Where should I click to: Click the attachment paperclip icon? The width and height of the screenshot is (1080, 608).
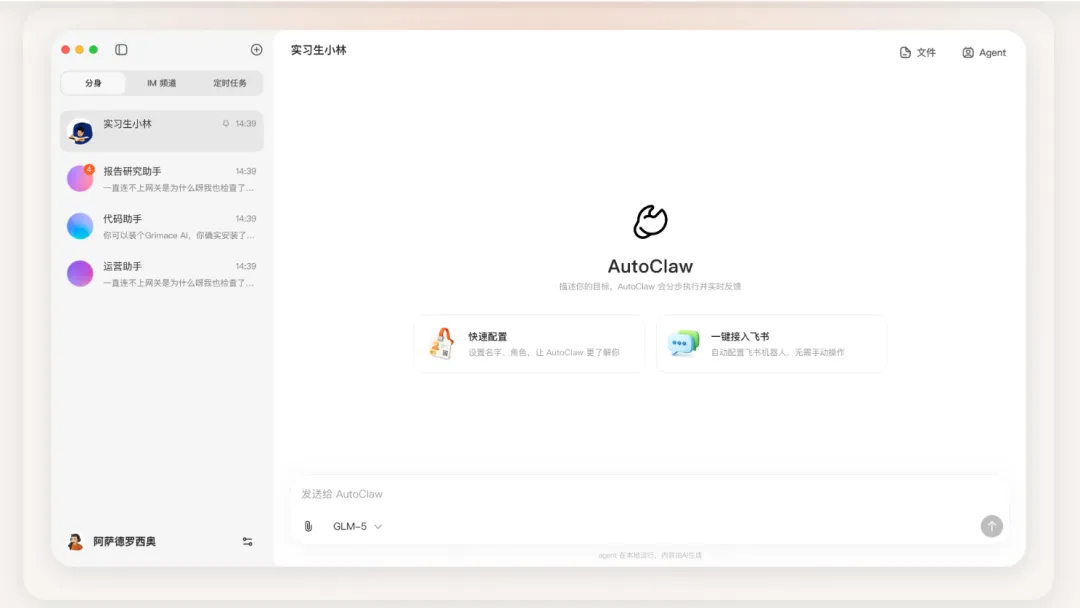(308, 526)
